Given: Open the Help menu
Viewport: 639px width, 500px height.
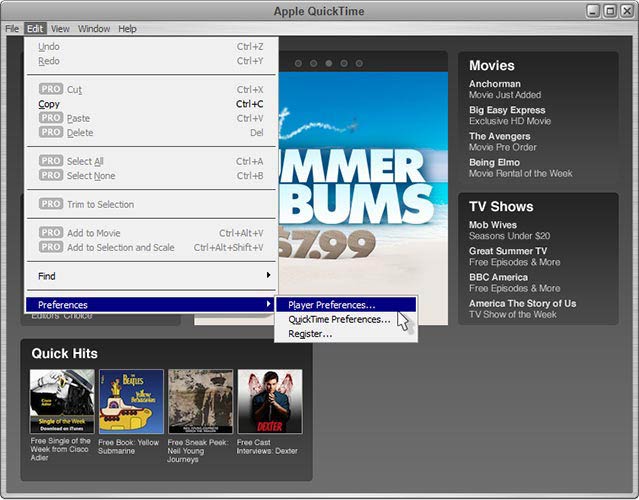Looking at the screenshot, I should [x=127, y=29].
